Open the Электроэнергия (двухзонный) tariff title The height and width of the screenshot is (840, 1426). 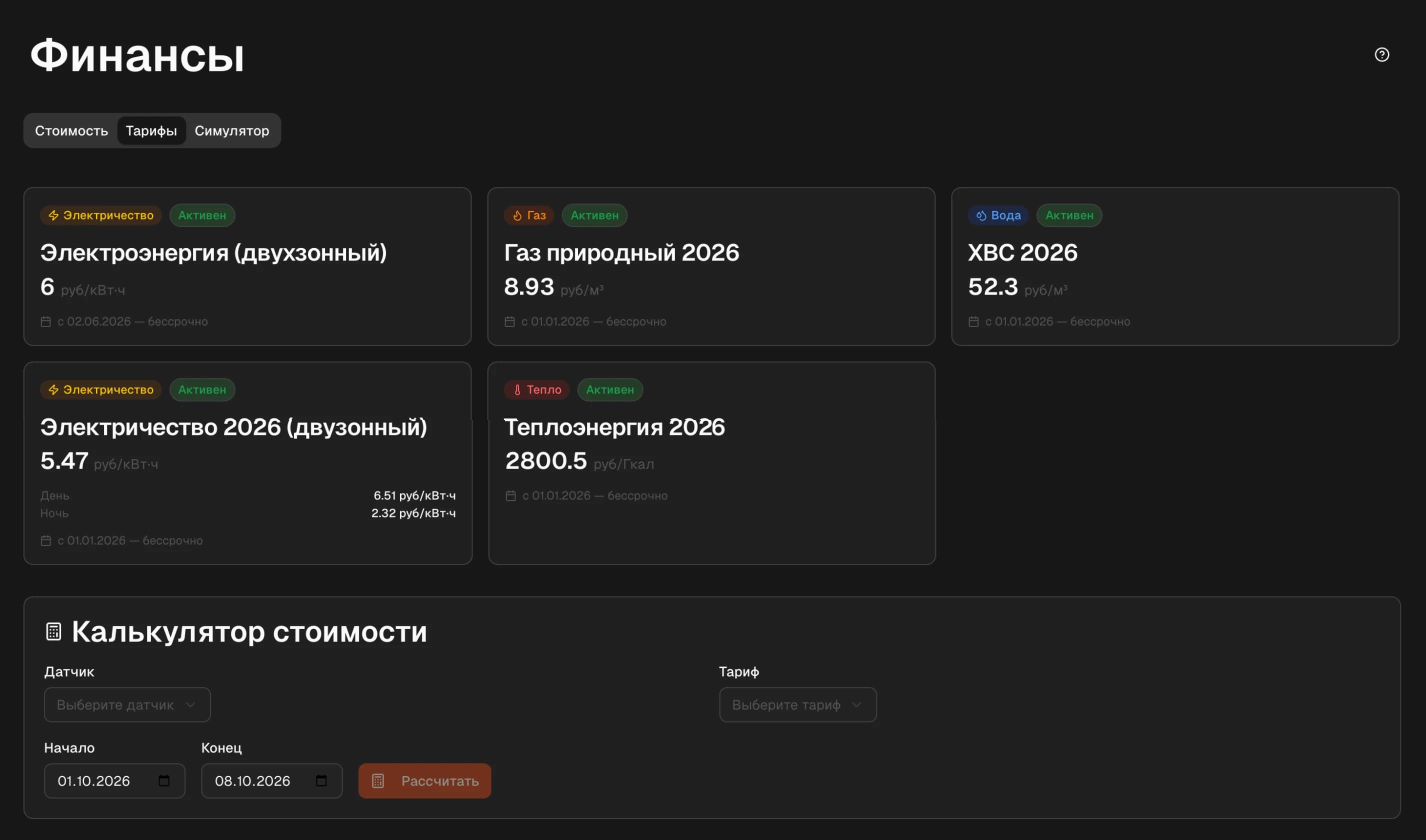tap(213, 252)
